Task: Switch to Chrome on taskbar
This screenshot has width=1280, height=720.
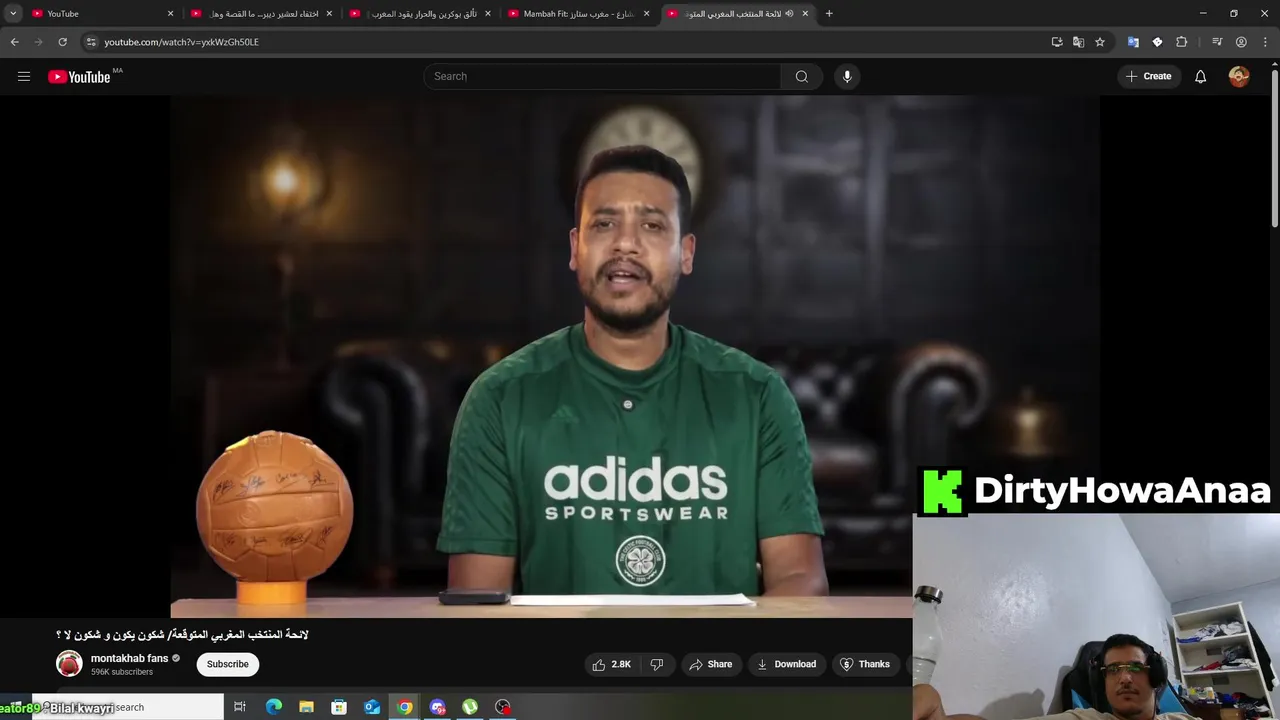Action: click(x=405, y=707)
